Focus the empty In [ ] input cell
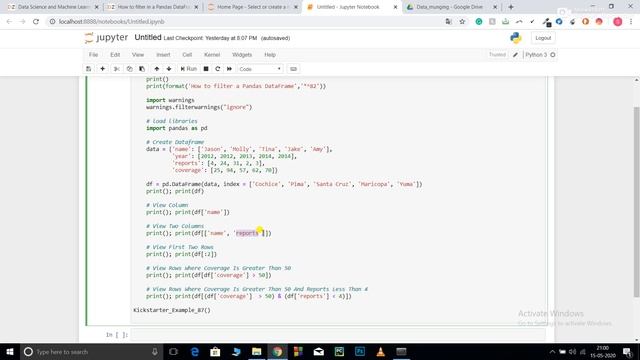The width and height of the screenshot is (640, 360). (338, 335)
